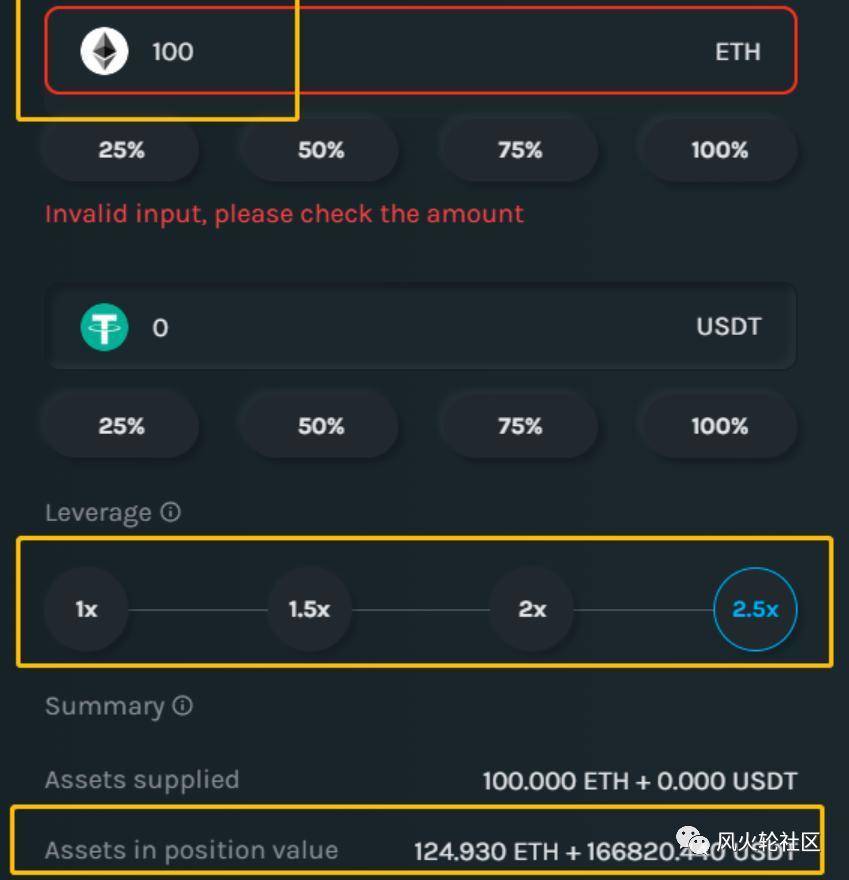Set ETH amount to 25%
Viewport: 849px width, 880px height.
[x=121, y=150]
